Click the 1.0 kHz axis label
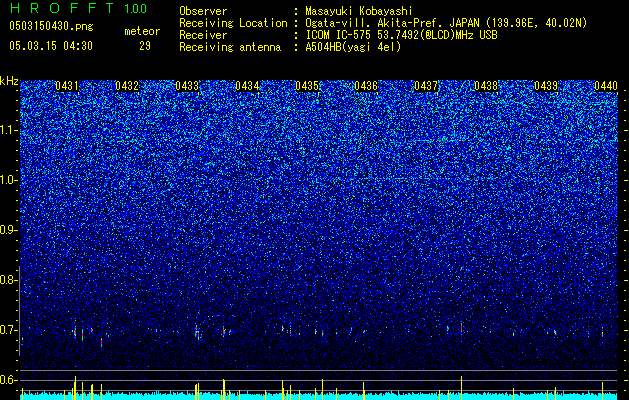Image resolution: width=629 pixels, height=400 pixels. [x=9, y=180]
